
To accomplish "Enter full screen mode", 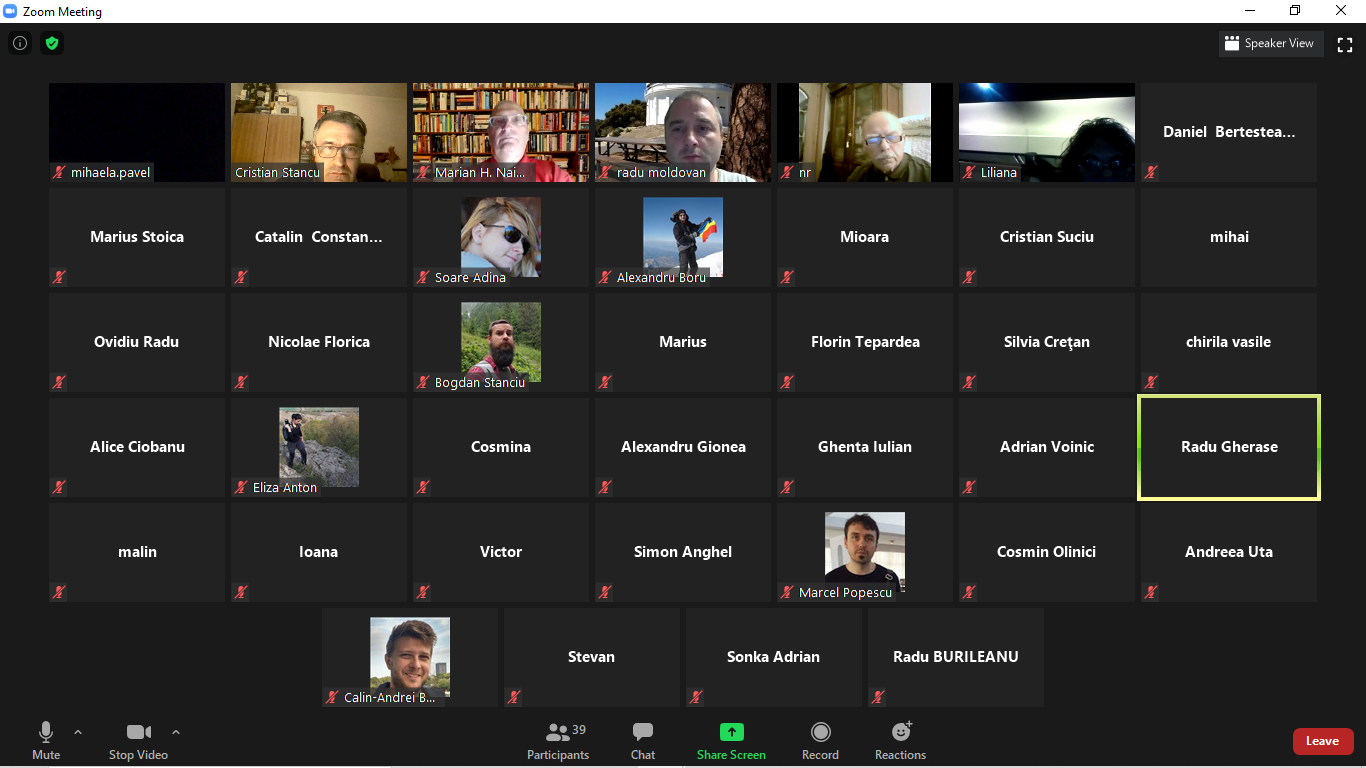I will point(1345,45).
